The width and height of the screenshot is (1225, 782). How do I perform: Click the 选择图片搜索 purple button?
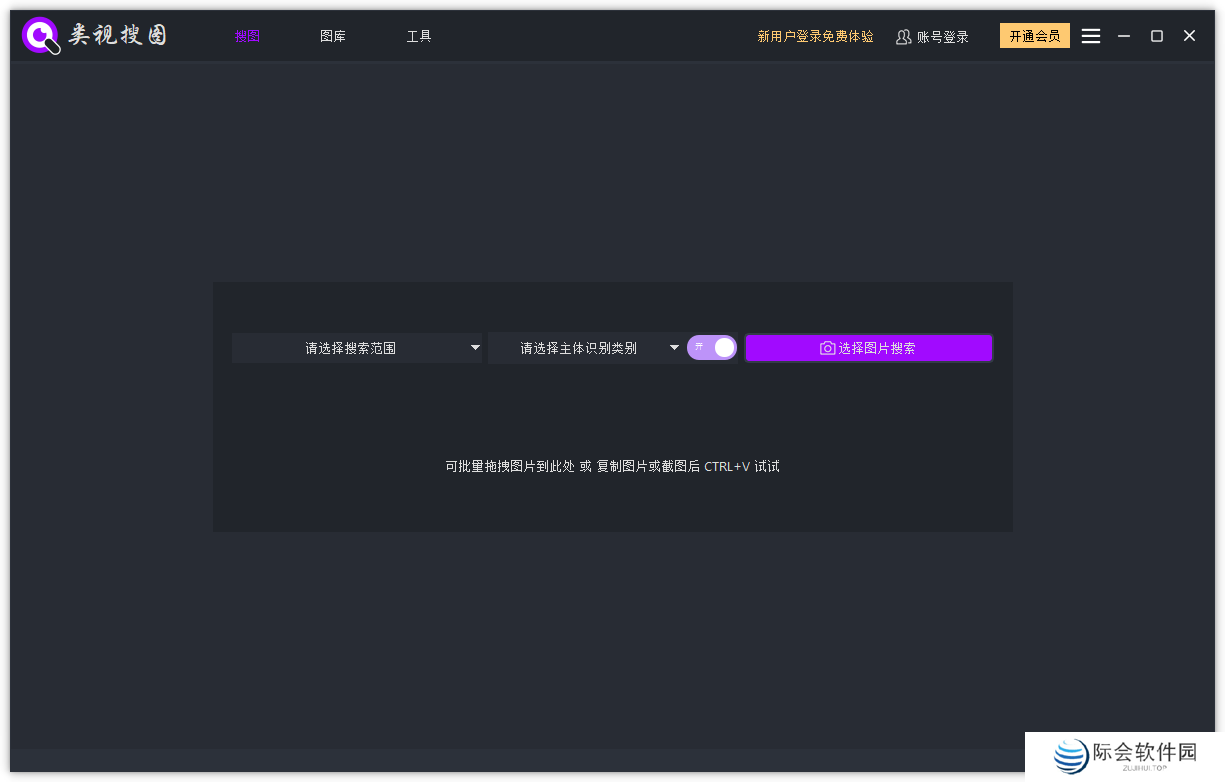(x=868, y=348)
